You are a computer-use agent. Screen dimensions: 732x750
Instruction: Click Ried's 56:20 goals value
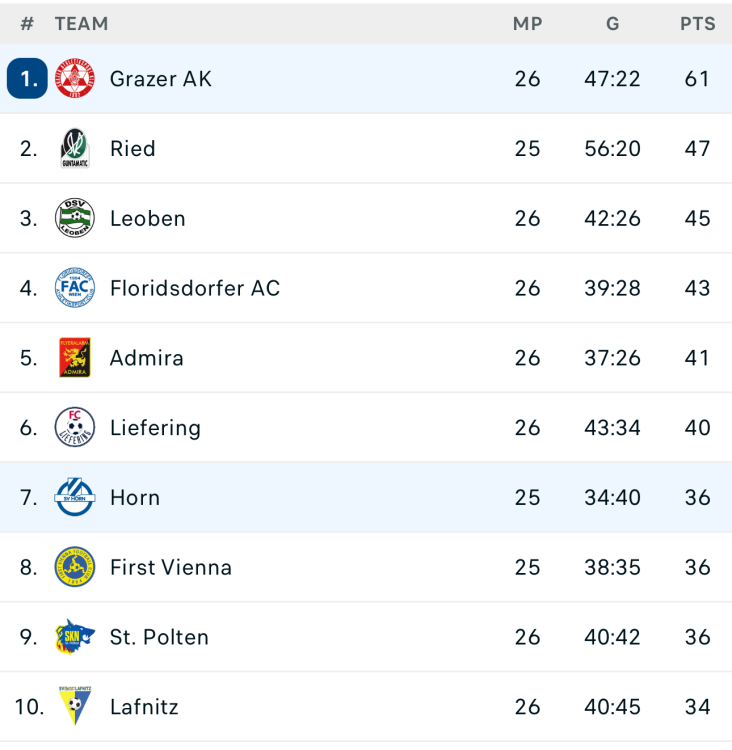coord(612,149)
